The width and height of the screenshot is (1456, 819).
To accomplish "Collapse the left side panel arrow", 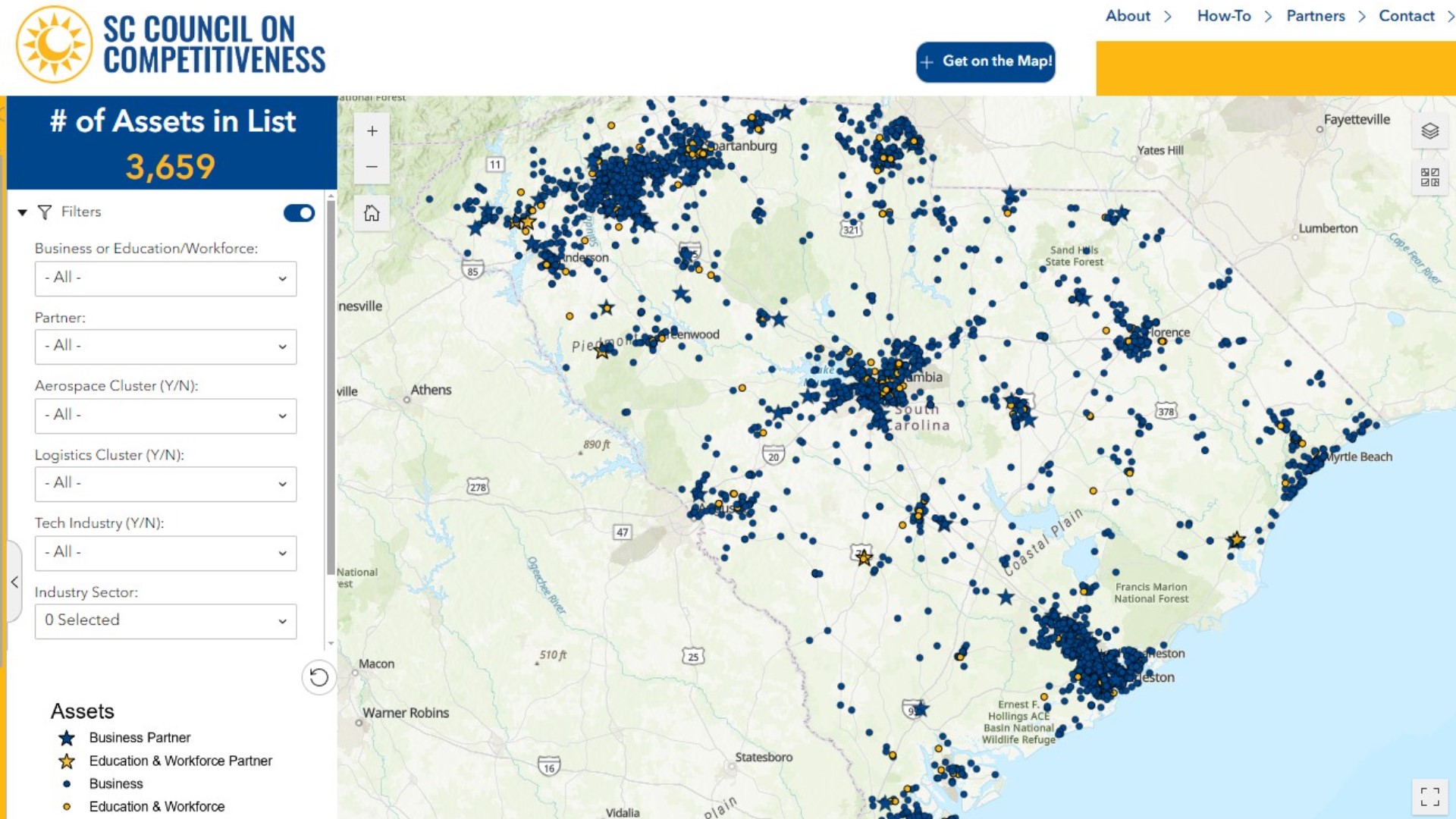I will coord(14,582).
